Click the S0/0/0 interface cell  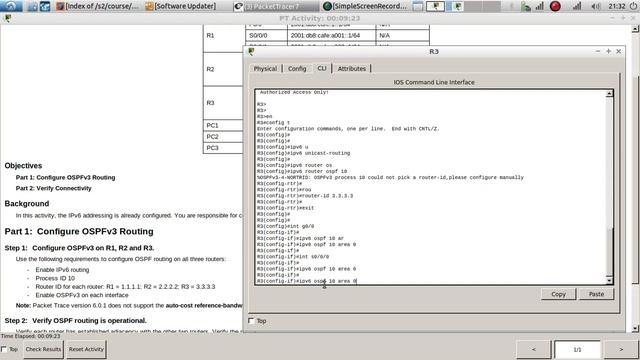267,36
